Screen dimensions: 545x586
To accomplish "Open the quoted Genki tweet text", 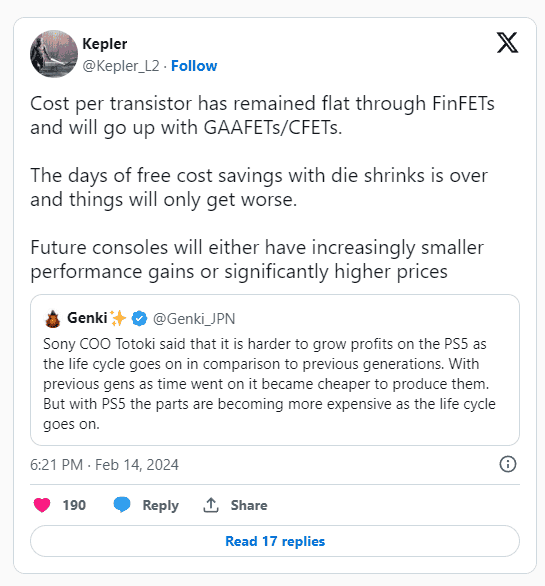I will click(269, 384).
